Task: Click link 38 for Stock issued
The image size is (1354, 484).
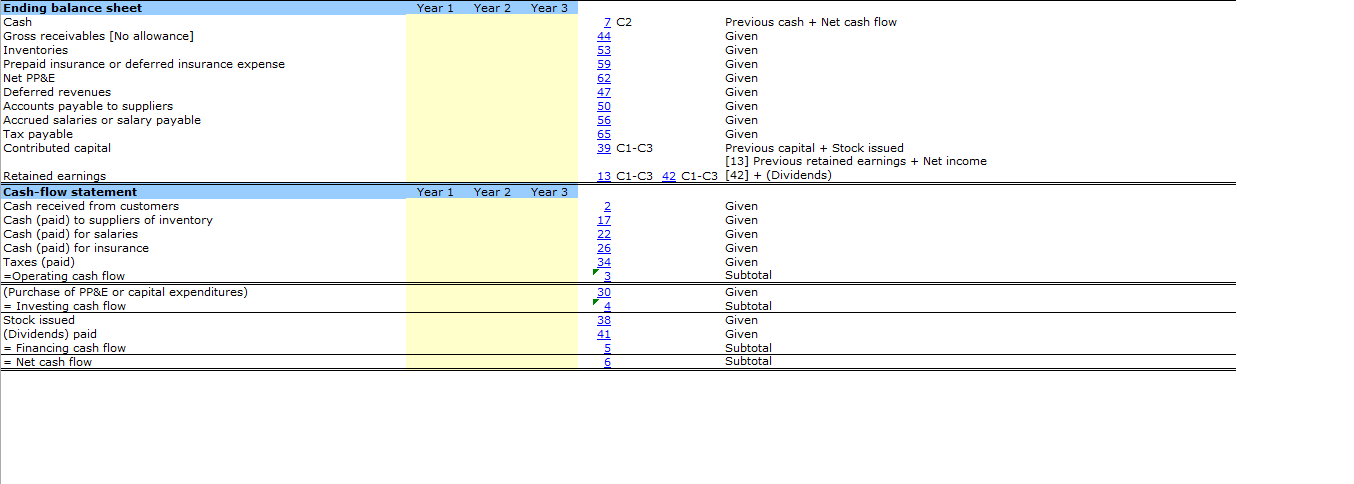Action: pos(604,320)
